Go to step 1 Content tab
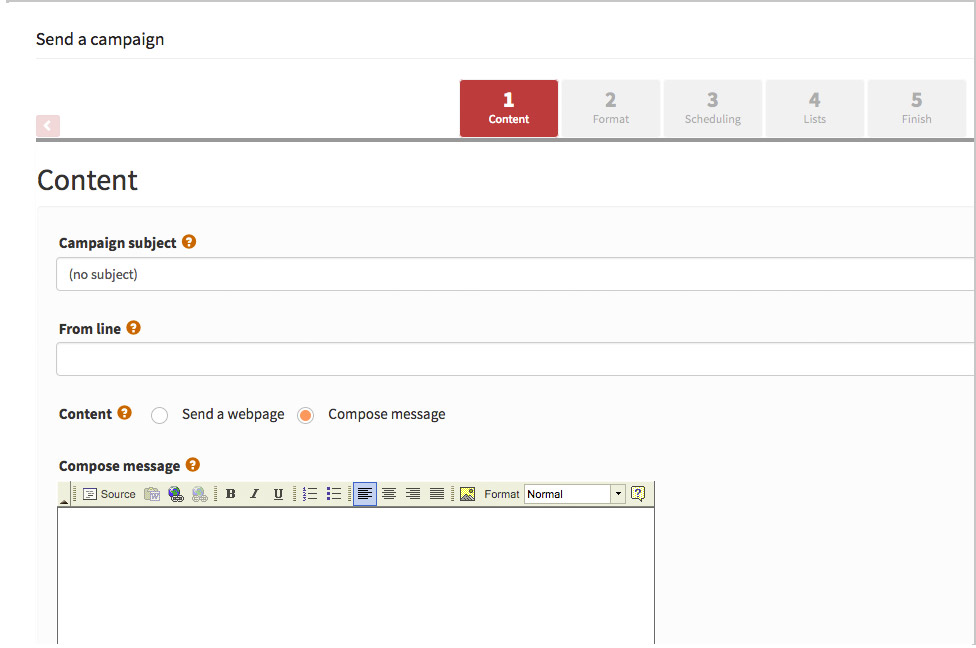Image resolution: width=976 pixels, height=648 pixels. (x=509, y=108)
